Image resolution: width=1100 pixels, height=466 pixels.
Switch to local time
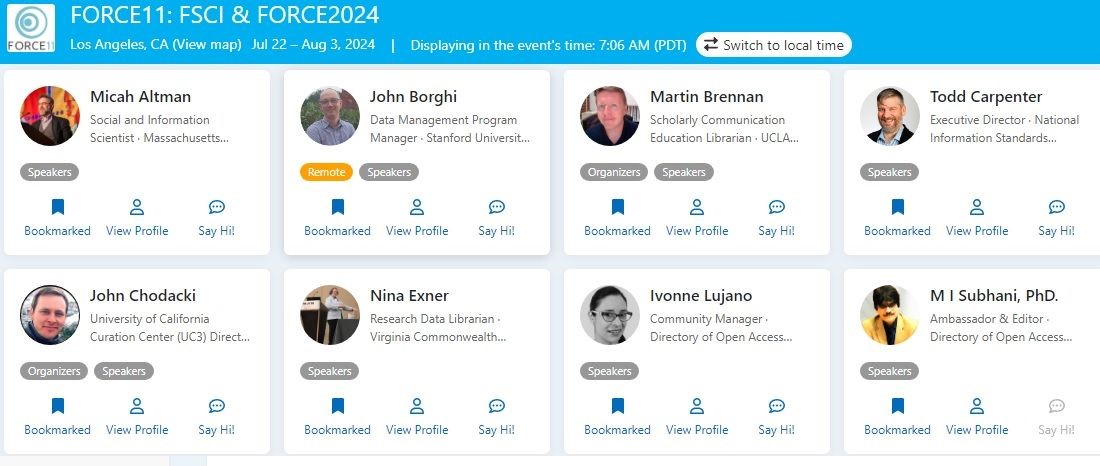(774, 45)
